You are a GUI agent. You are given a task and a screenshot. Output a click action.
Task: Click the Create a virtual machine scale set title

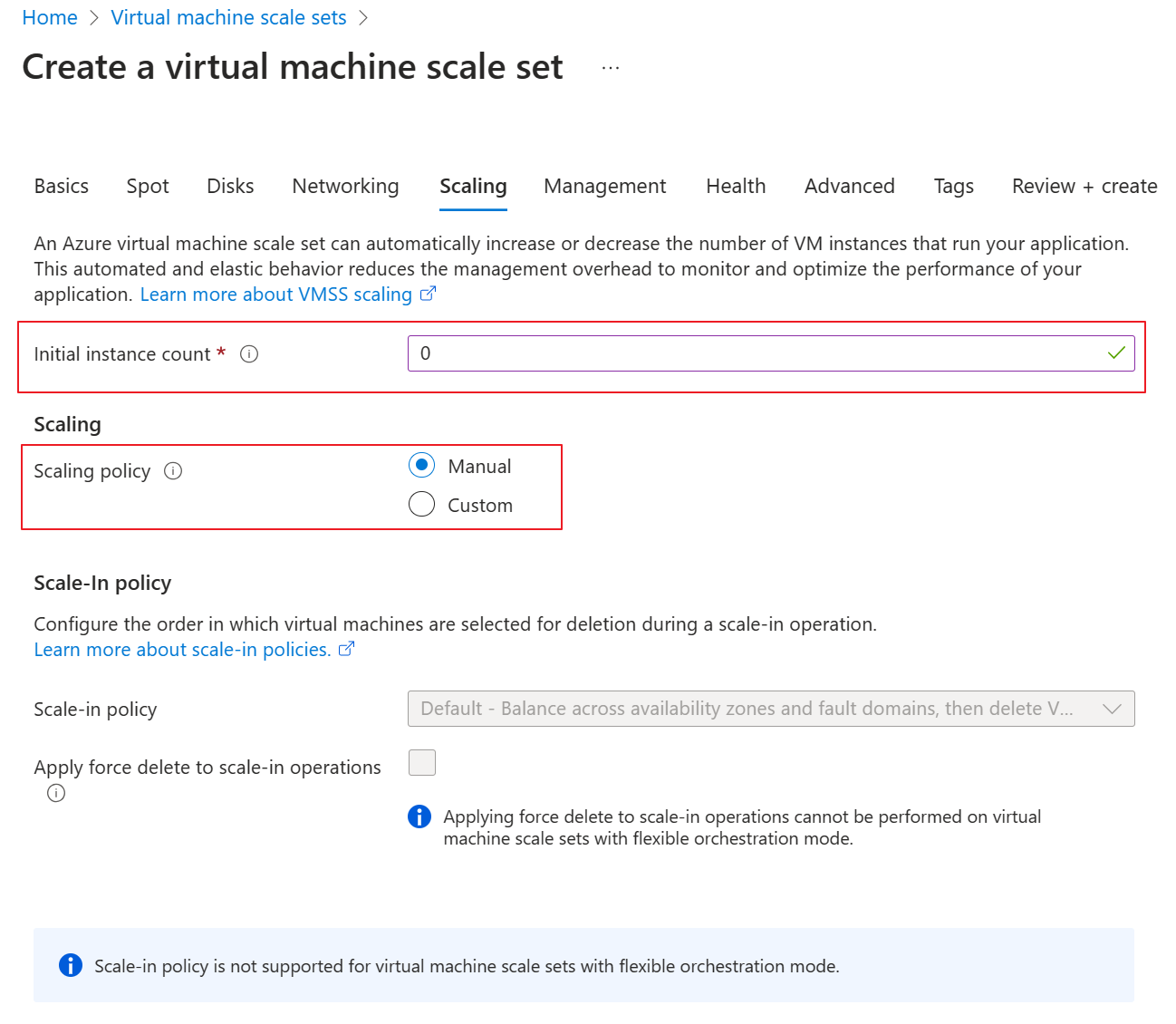tap(293, 67)
